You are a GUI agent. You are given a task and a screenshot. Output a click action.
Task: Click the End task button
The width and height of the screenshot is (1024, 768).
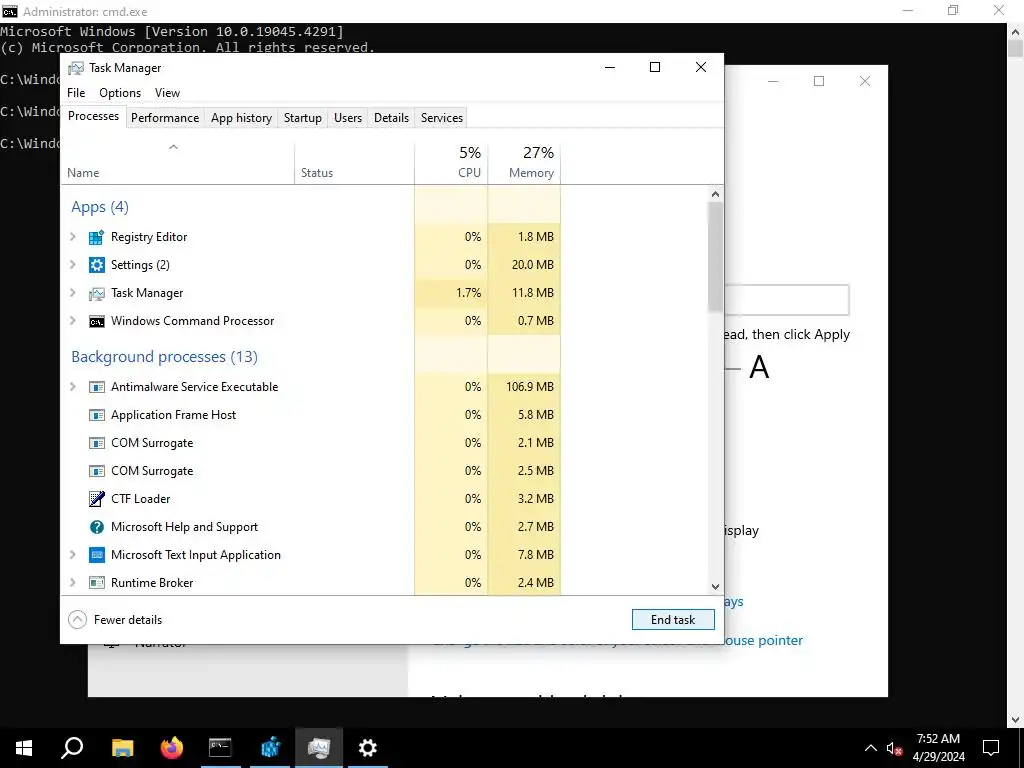673,620
